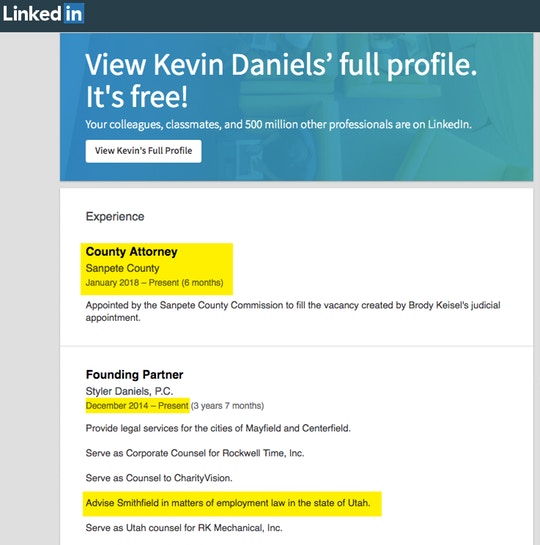Click the colleagues and classmates tagline
Viewport: 540px width, 545px height.
click(x=278, y=124)
